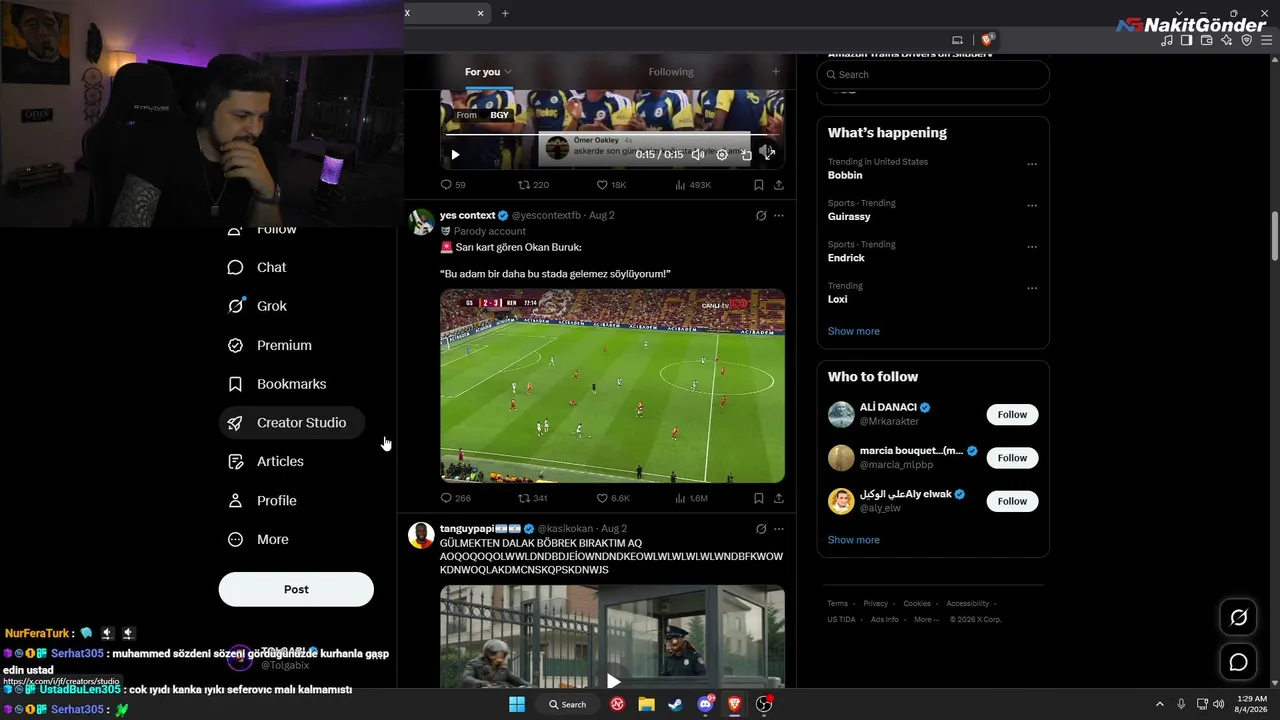Enter fullscreen on the top video
The height and width of the screenshot is (720, 1280).
pos(768,153)
